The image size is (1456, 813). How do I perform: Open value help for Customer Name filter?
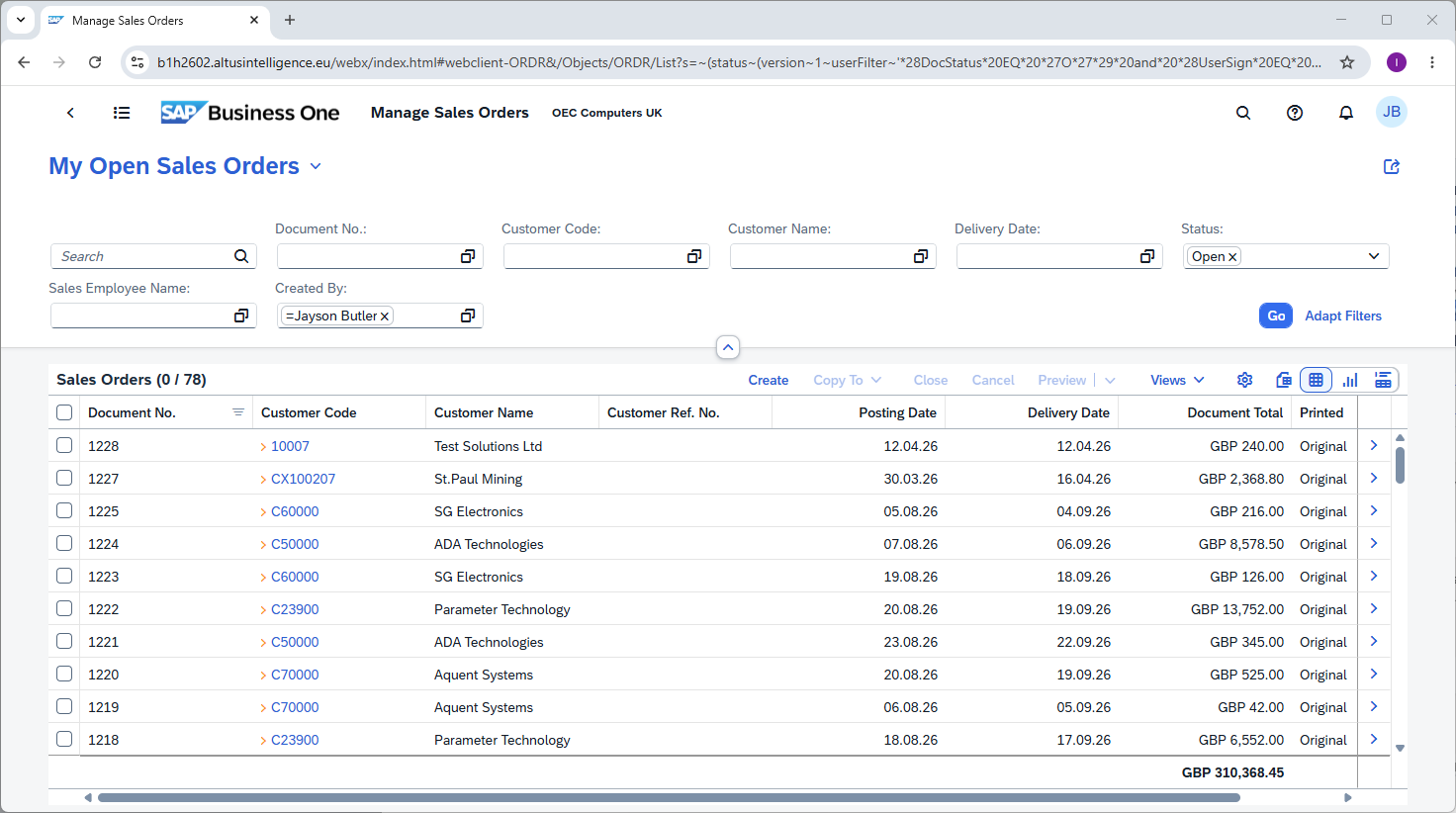[x=921, y=256]
